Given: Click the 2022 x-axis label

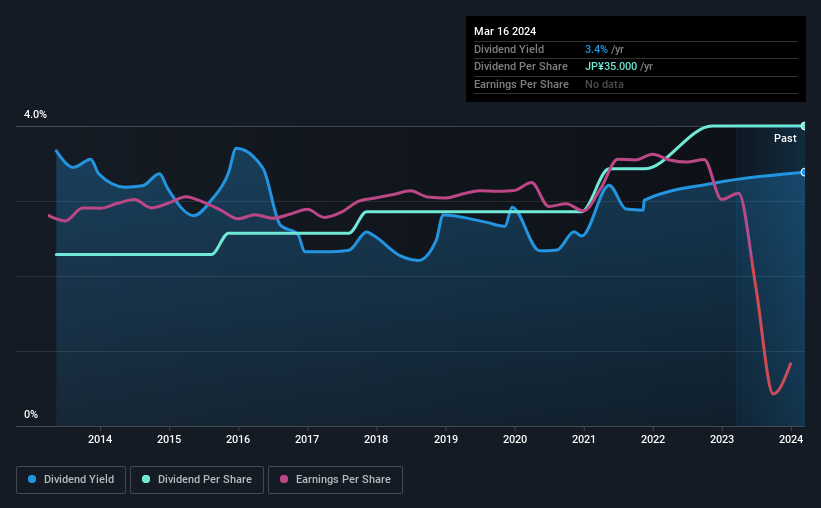Looking at the screenshot, I should click(x=653, y=439).
